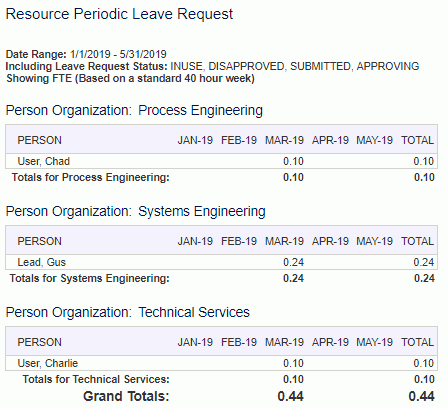Click TOTAL header in Systems Engineering table
This screenshot has height=408, width=448.
click(x=417, y=241)
